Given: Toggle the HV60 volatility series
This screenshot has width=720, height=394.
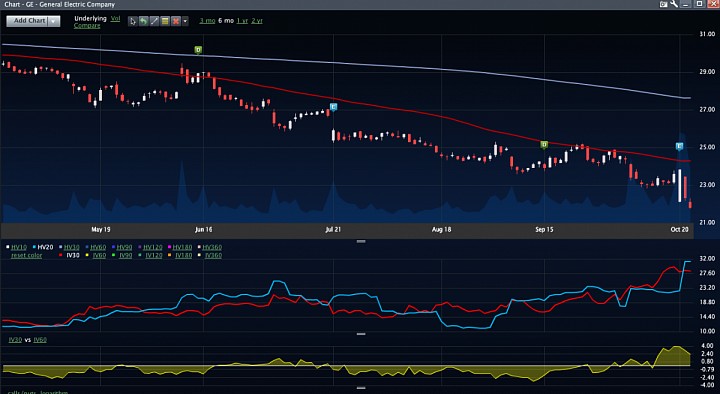Looking at the screenshot, I should click(98, 247).
